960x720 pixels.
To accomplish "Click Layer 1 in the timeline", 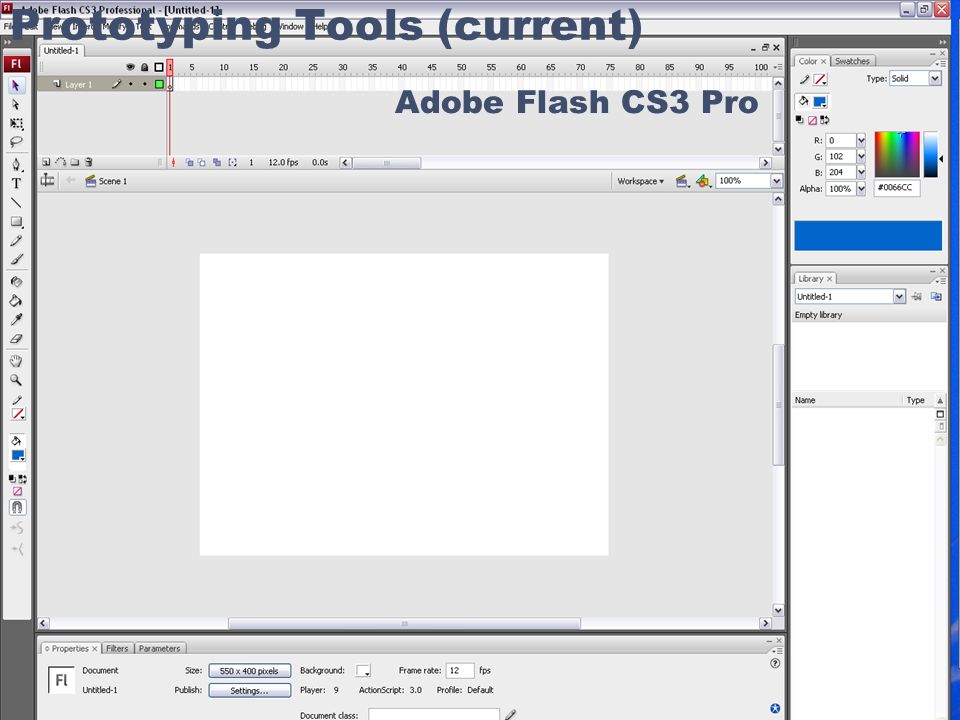I will (78, 84).
